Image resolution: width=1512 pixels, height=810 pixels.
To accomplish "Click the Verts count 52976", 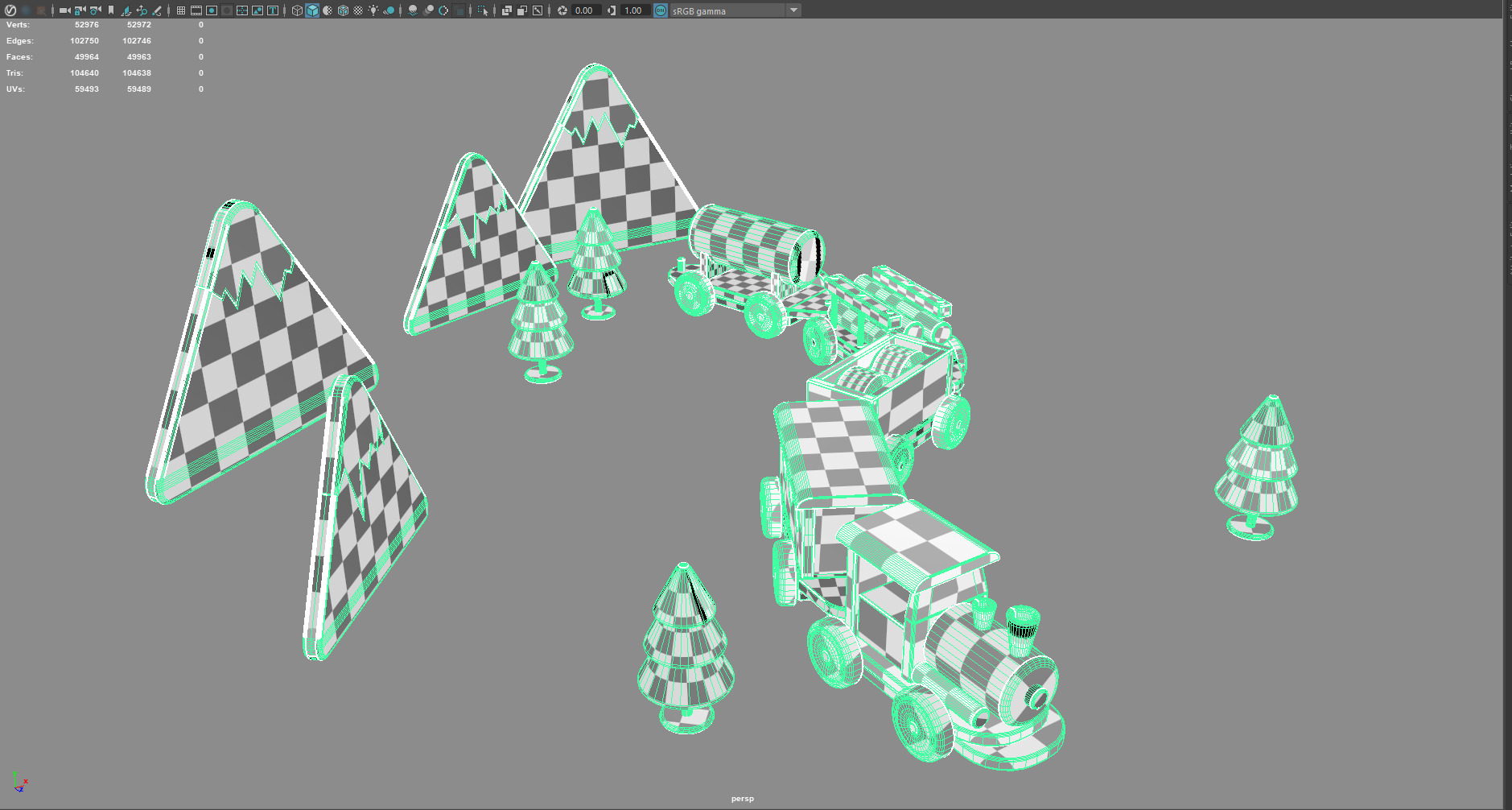I will point(87,25).
